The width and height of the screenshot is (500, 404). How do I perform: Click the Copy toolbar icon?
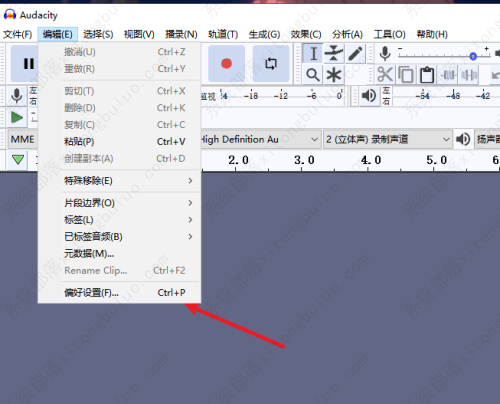(406, 75)
